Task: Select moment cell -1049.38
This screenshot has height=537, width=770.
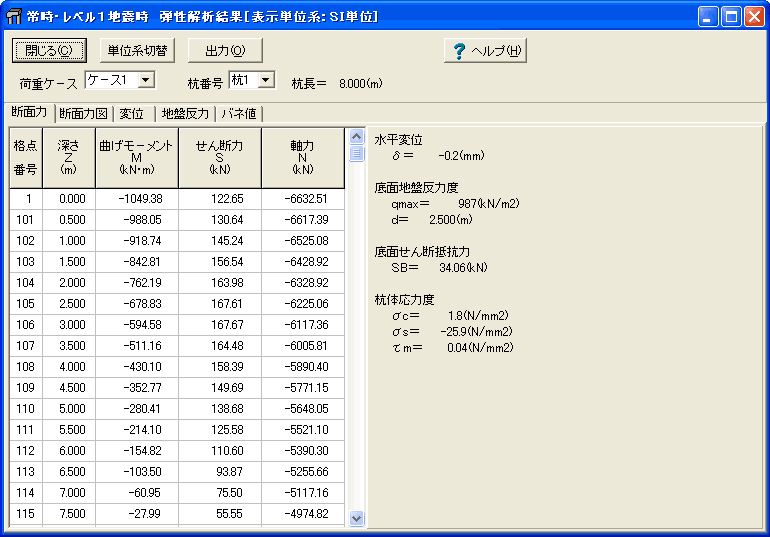Action: pyautogui.click(x=137, y=199)
